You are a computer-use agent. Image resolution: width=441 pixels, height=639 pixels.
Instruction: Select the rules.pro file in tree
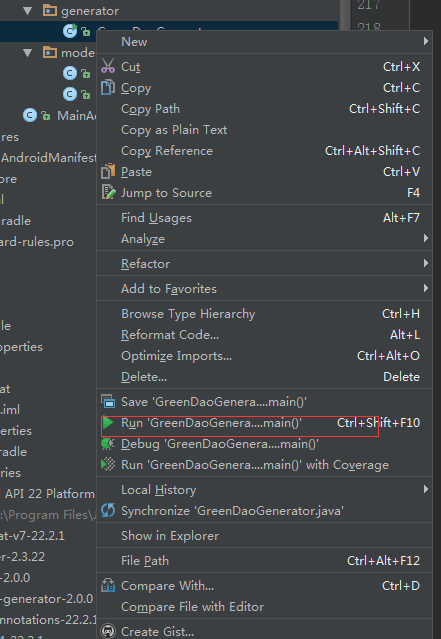(37, 242)
